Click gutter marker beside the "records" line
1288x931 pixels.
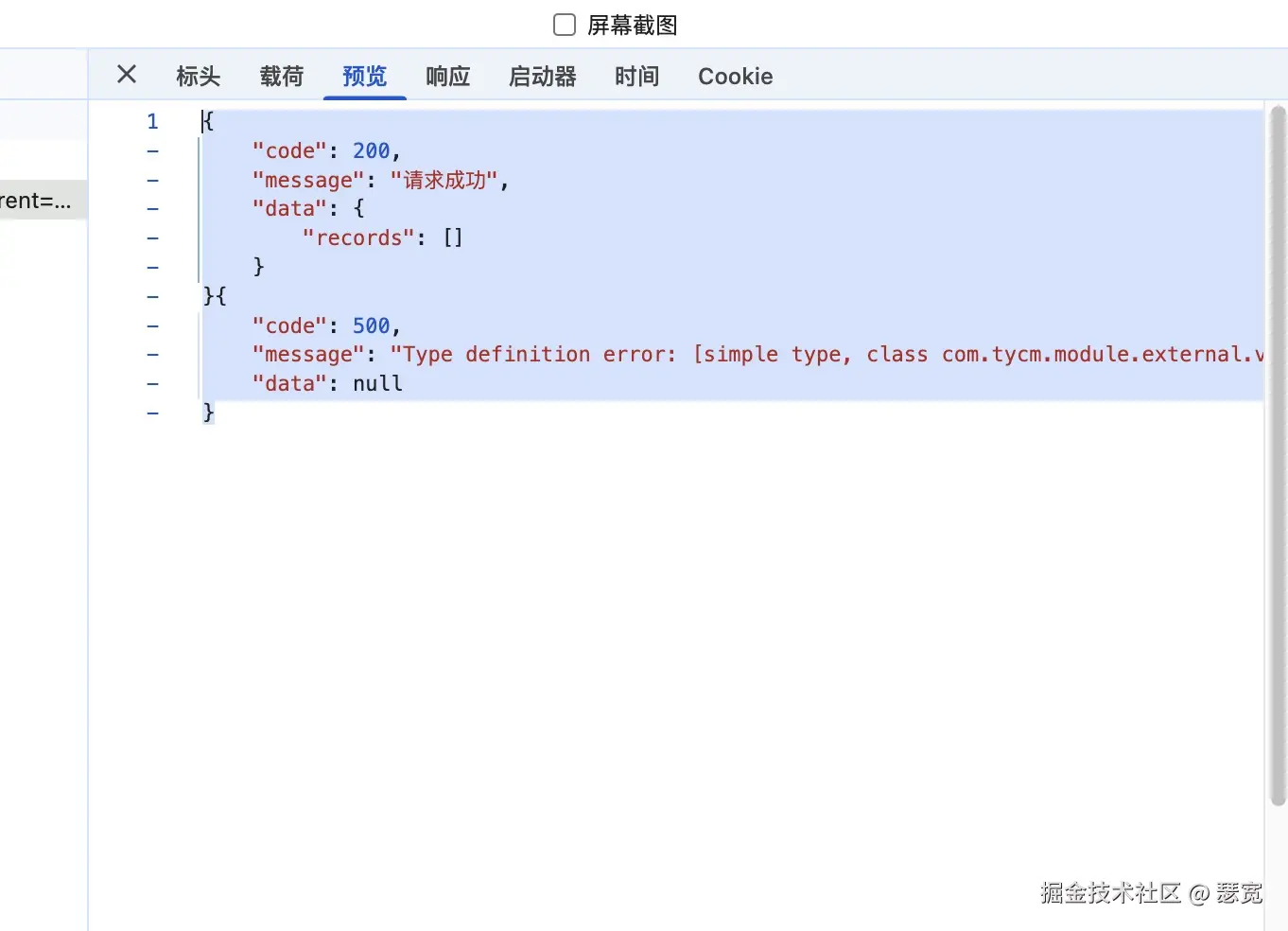152,238
